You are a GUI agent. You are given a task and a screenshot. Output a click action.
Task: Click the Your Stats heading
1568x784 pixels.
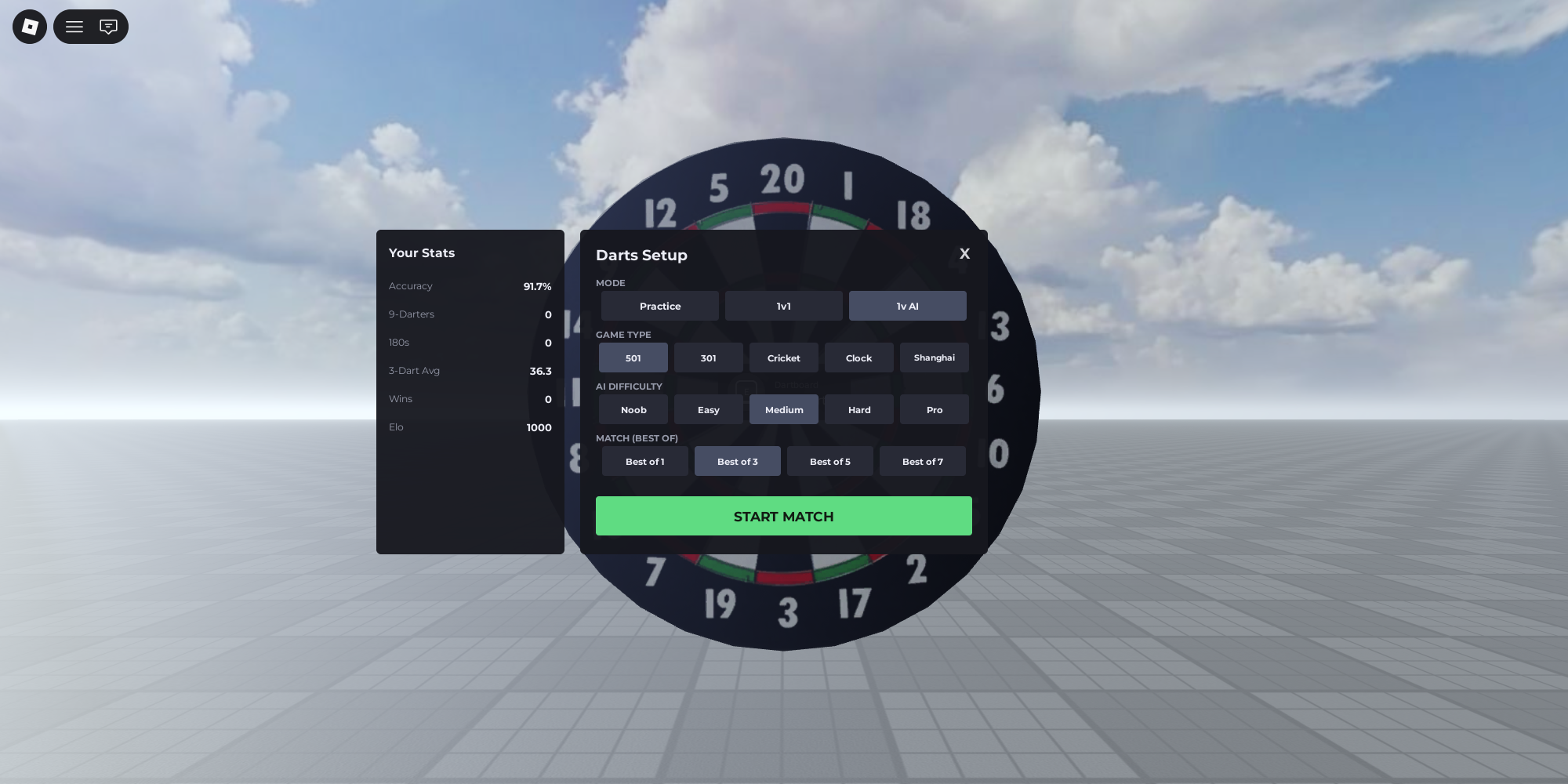point(422,252)
